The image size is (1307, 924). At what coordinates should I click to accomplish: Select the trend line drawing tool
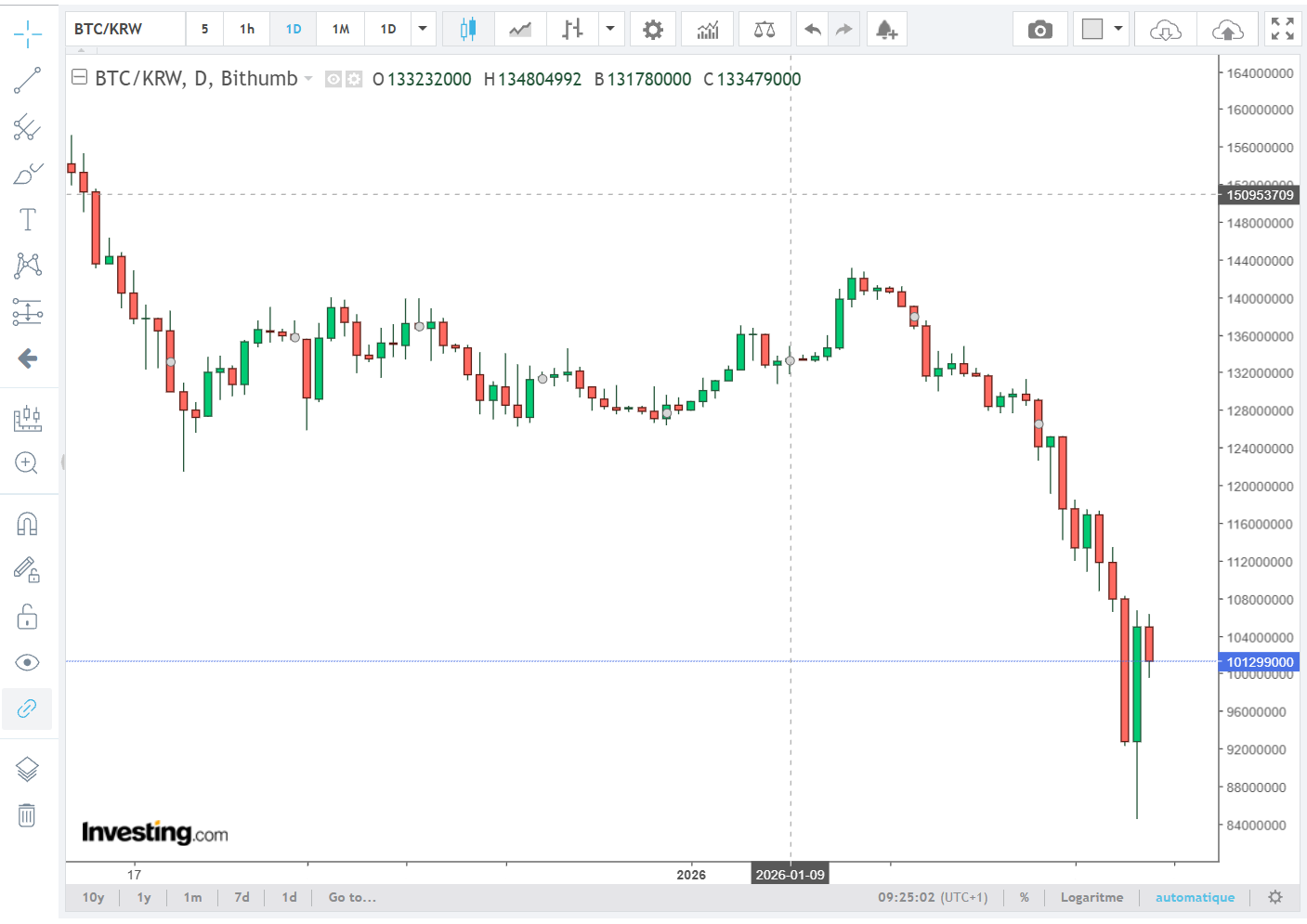[x=27, y=81]
